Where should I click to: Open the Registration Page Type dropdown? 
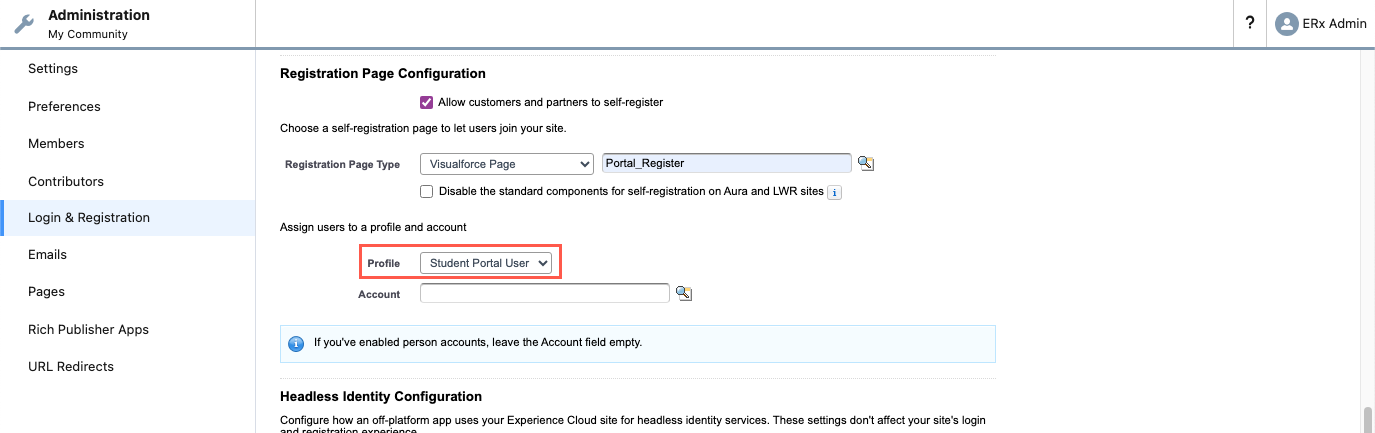pyautogui.click(x=507, y=164)
